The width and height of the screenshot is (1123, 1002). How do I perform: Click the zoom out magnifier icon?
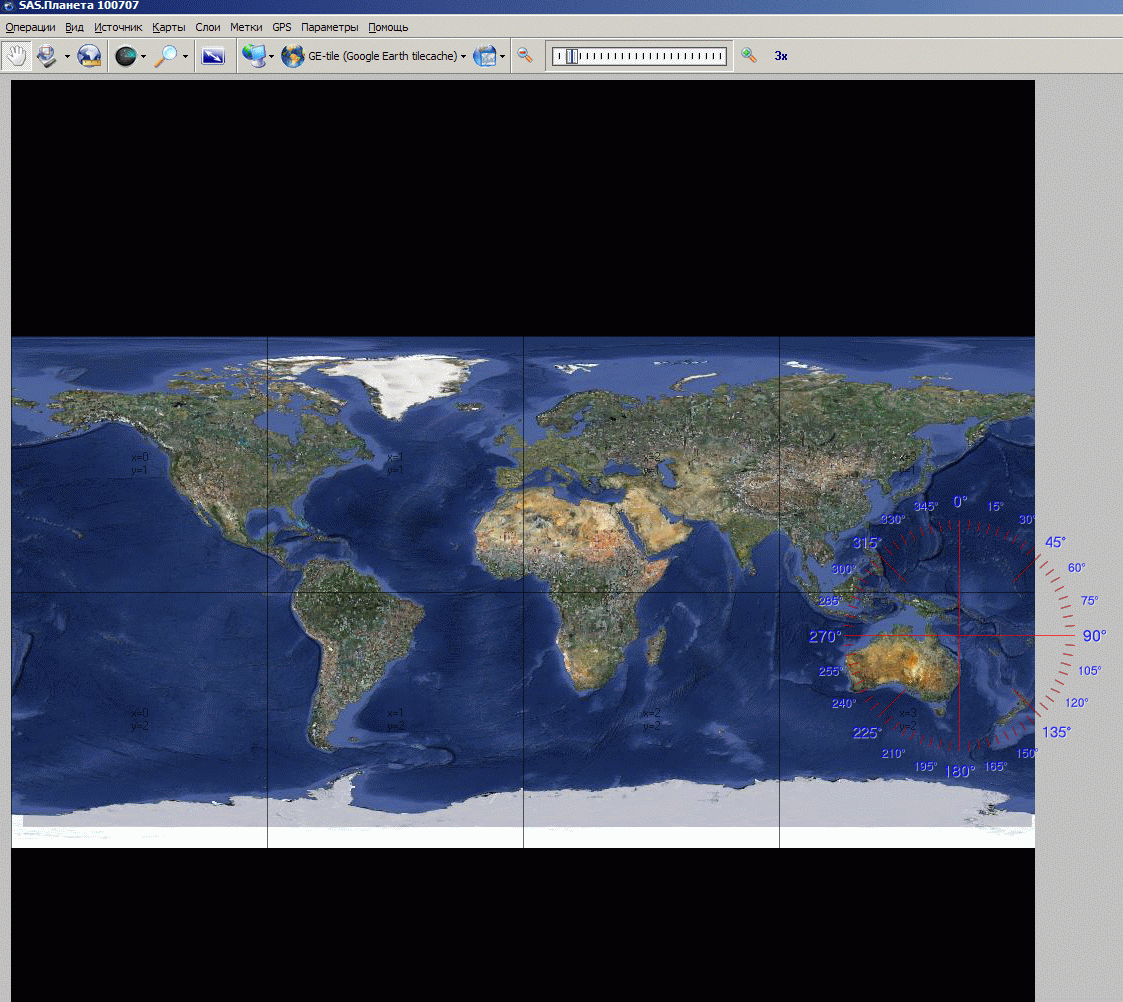coord(524,56)
